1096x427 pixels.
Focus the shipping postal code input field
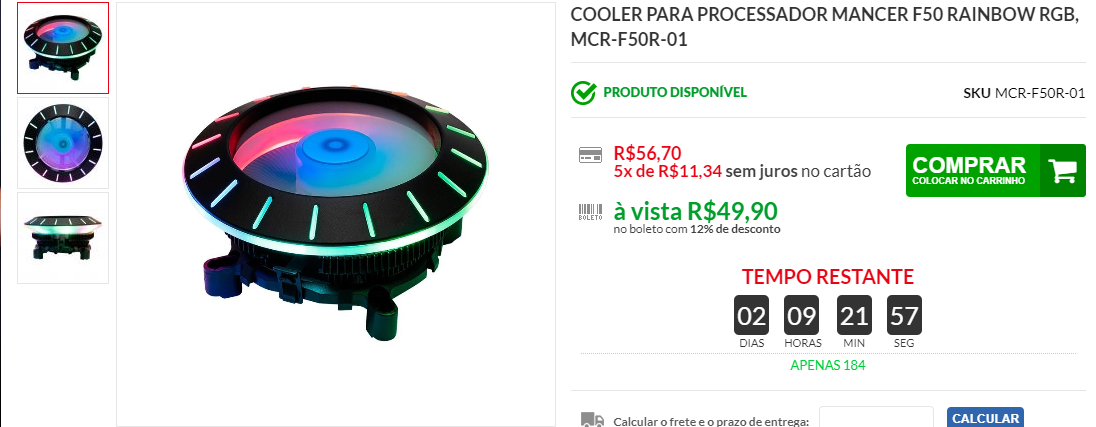[x=876, y=417]
